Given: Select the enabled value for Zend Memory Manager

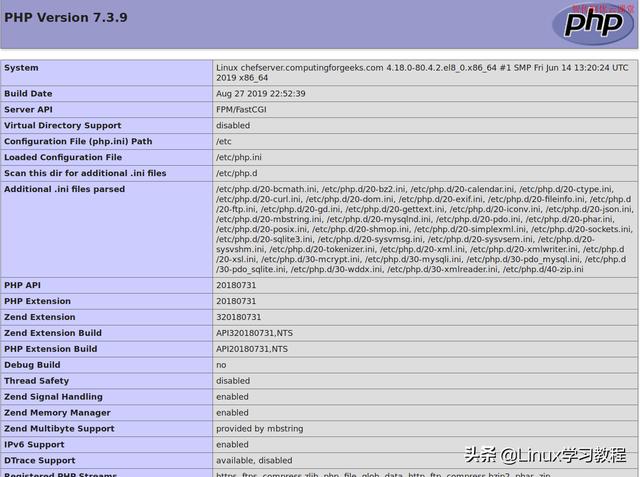Looking at the screenshot, I should click(x=232, y=412).
